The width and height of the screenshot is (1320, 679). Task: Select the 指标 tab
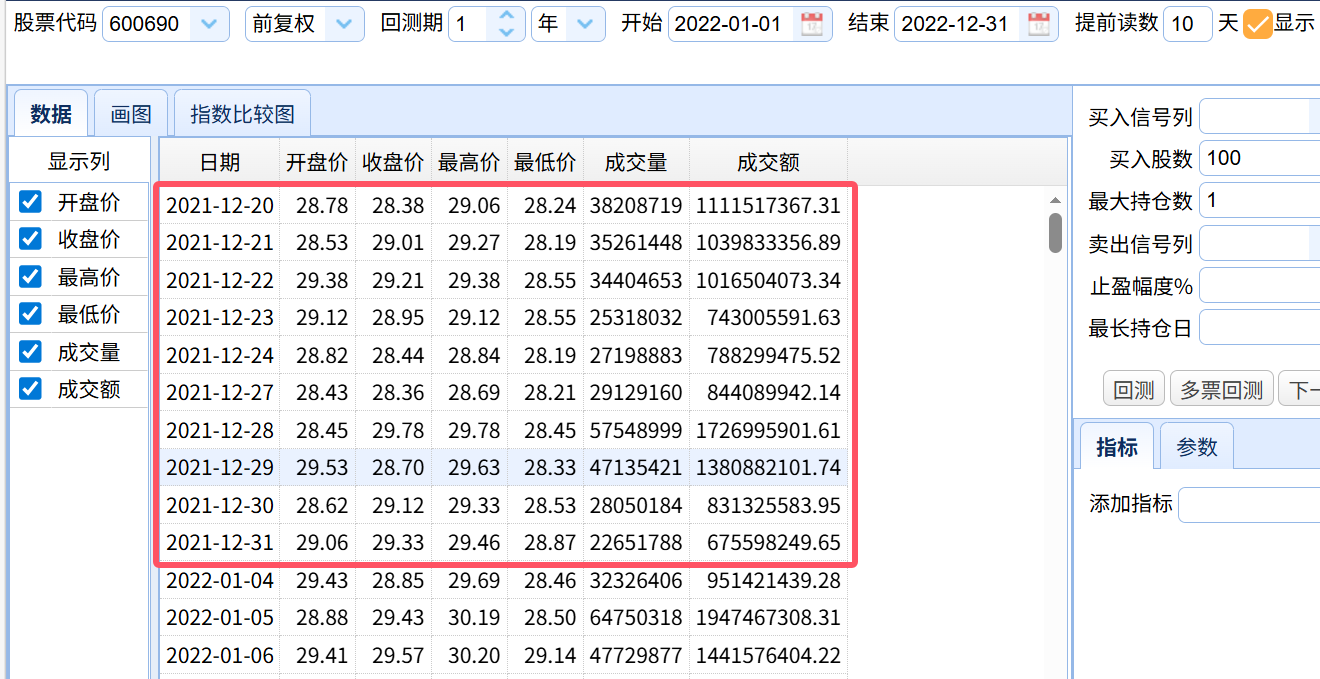pyautogui.click(x=1117, y=447)
